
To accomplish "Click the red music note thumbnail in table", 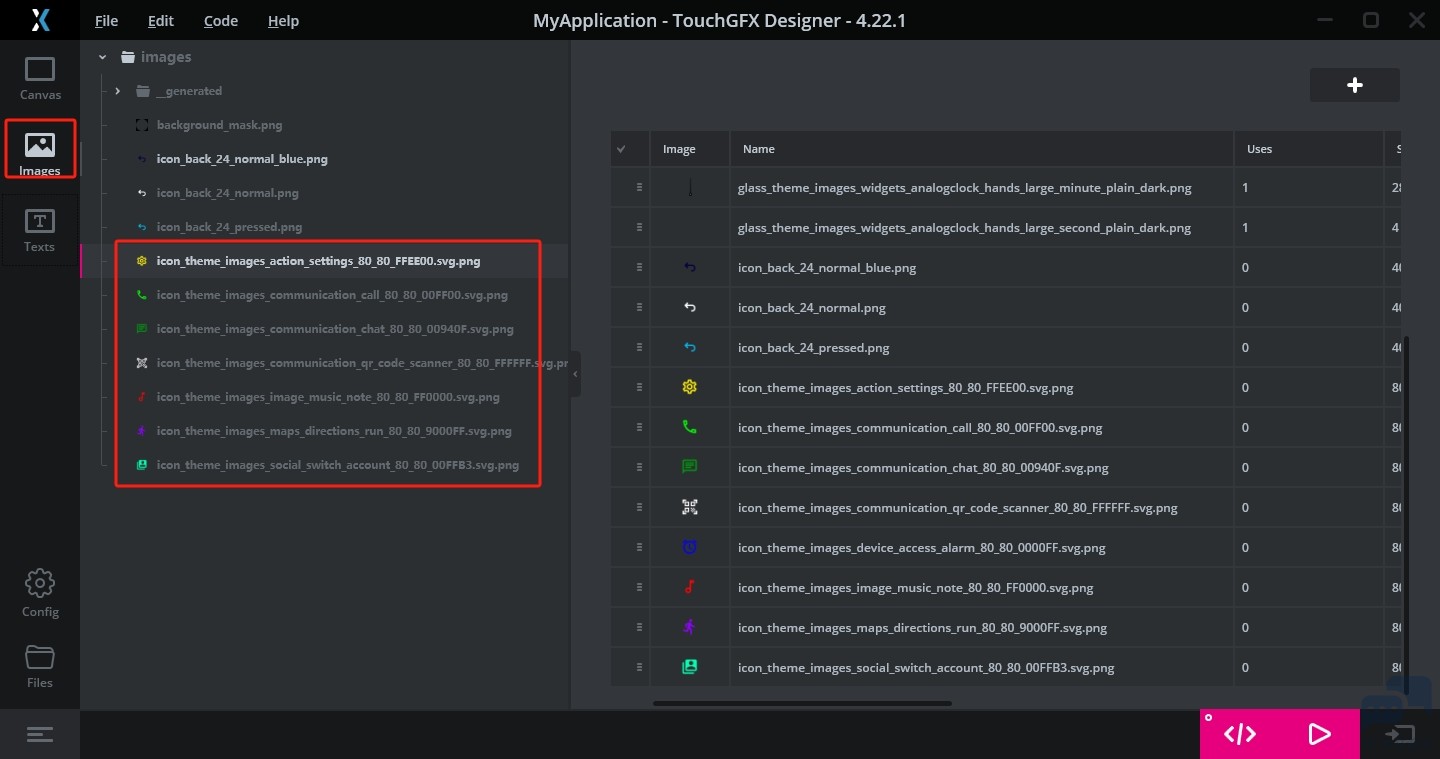I will tap(689, 587).
